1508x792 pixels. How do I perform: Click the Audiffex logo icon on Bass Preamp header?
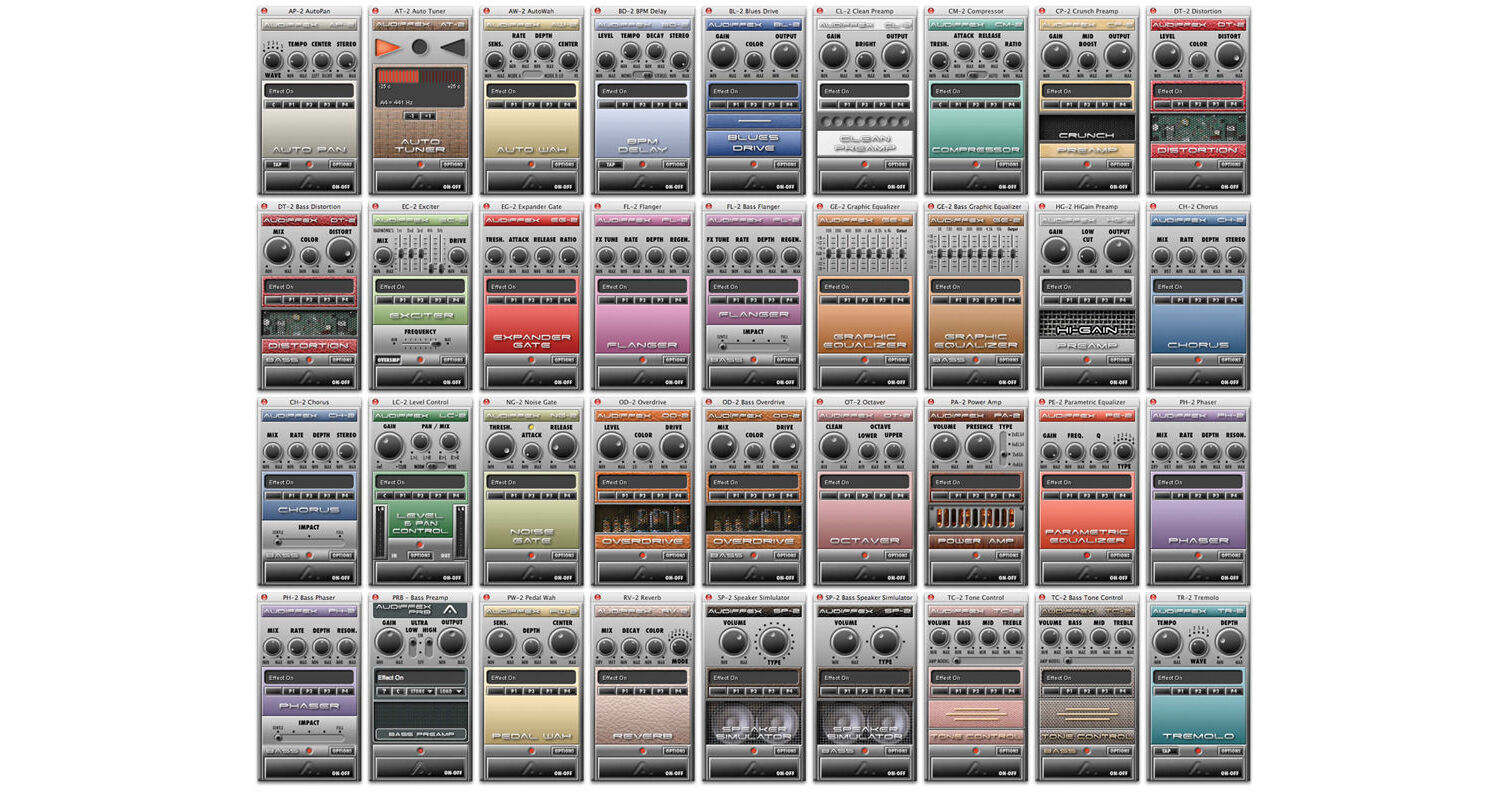point(450,610)
